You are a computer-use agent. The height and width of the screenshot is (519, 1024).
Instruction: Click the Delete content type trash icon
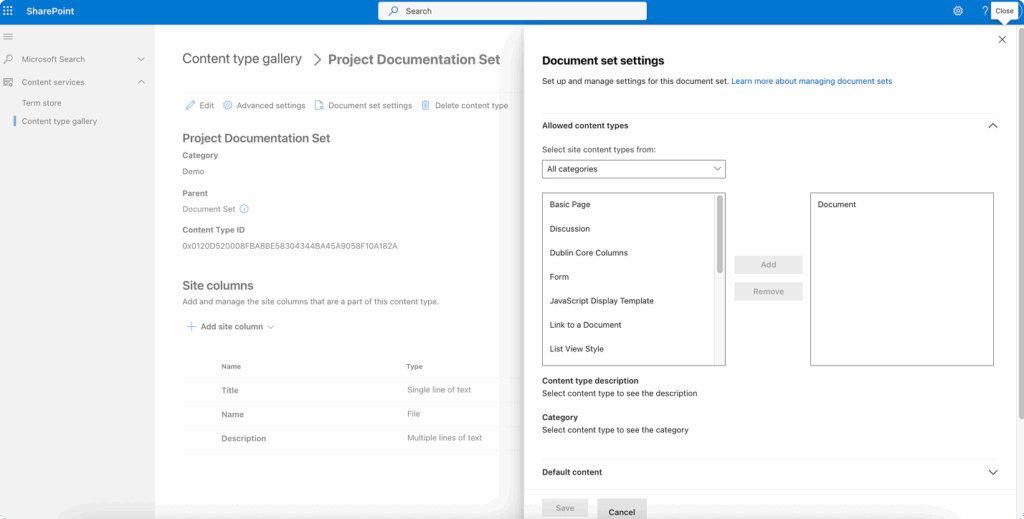(x=426, y=105)
